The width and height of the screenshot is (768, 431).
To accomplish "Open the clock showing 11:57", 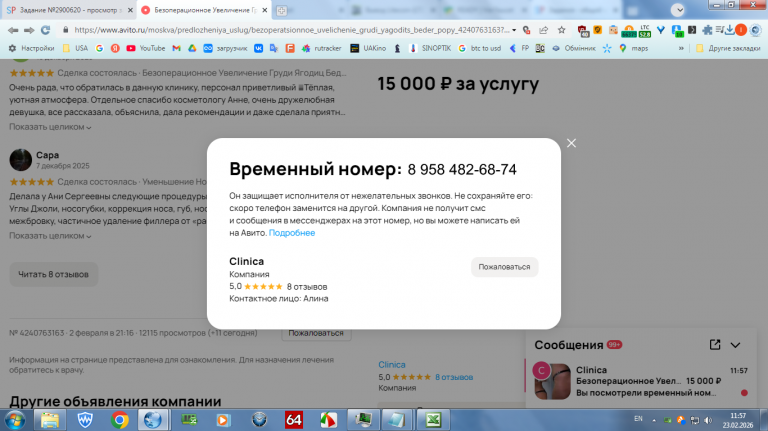I will (738, 420).
